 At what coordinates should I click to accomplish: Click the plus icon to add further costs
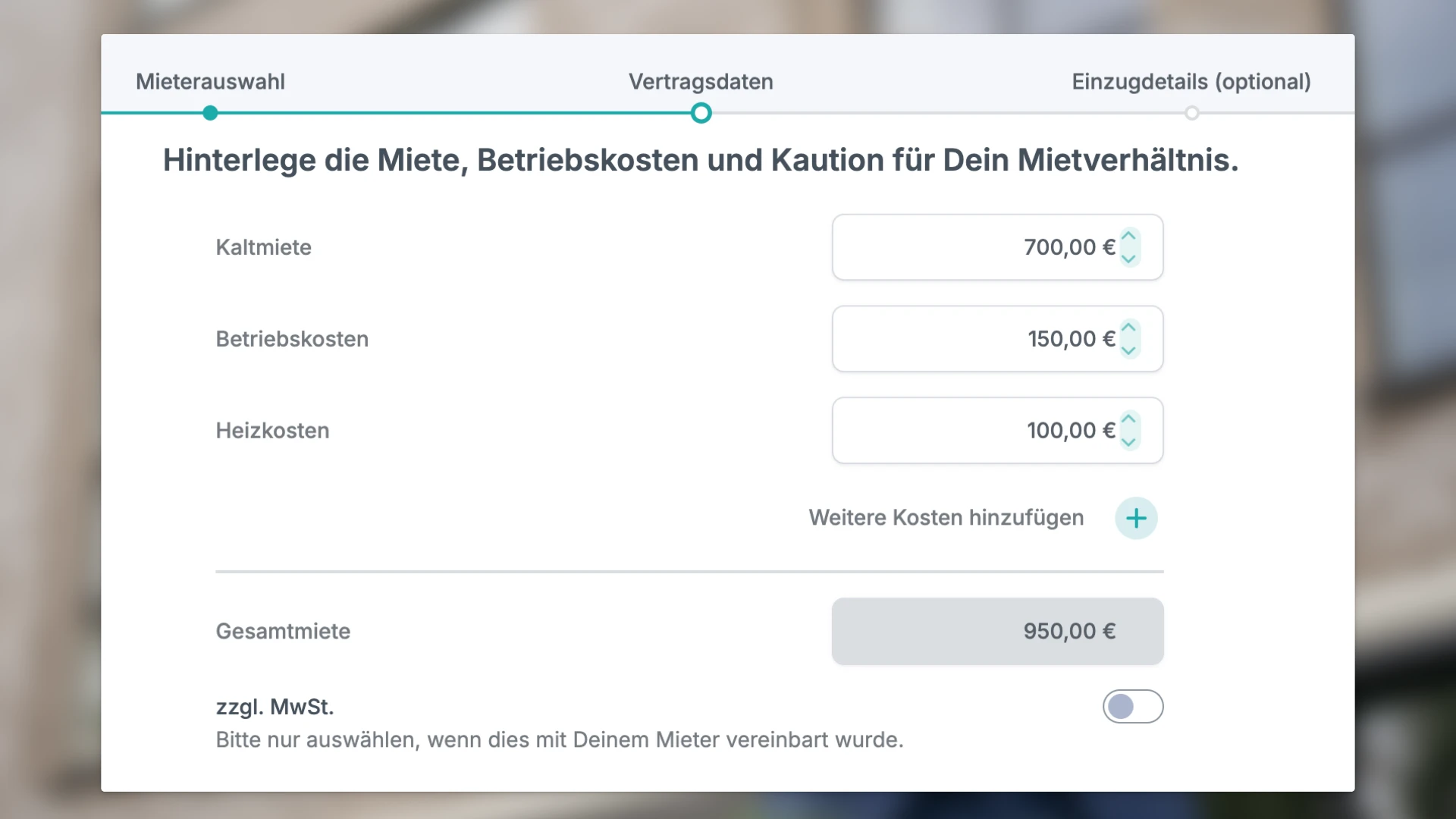pos(1136,519)
